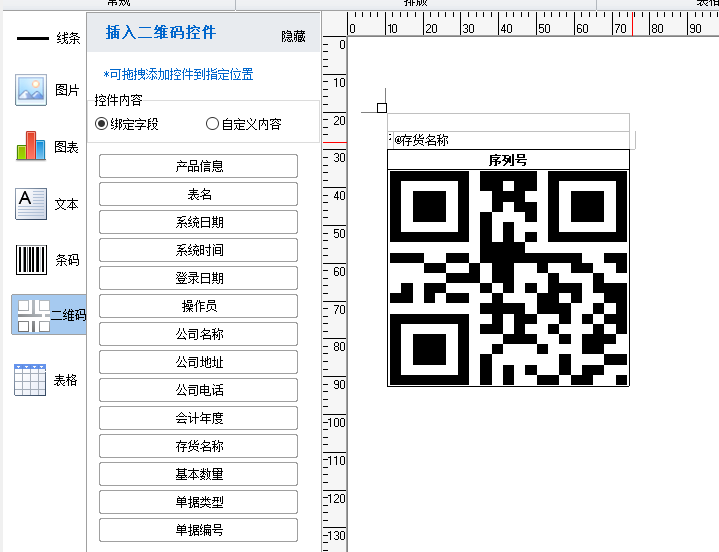Select the line (线条) control icon
The height and width of the screenshot is (552, 719).
click(x=33, y=39)
